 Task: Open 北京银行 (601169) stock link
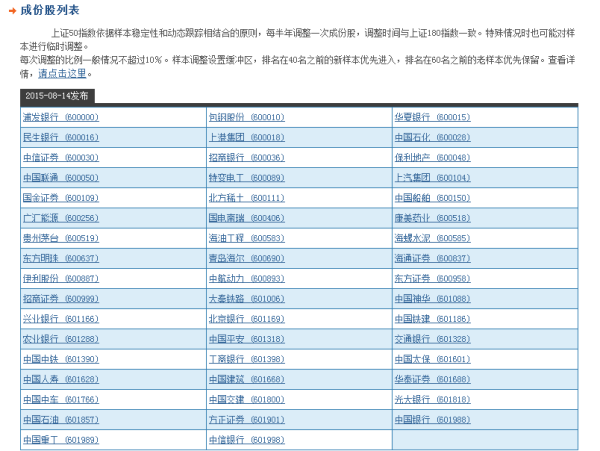(x=246, y=319)
